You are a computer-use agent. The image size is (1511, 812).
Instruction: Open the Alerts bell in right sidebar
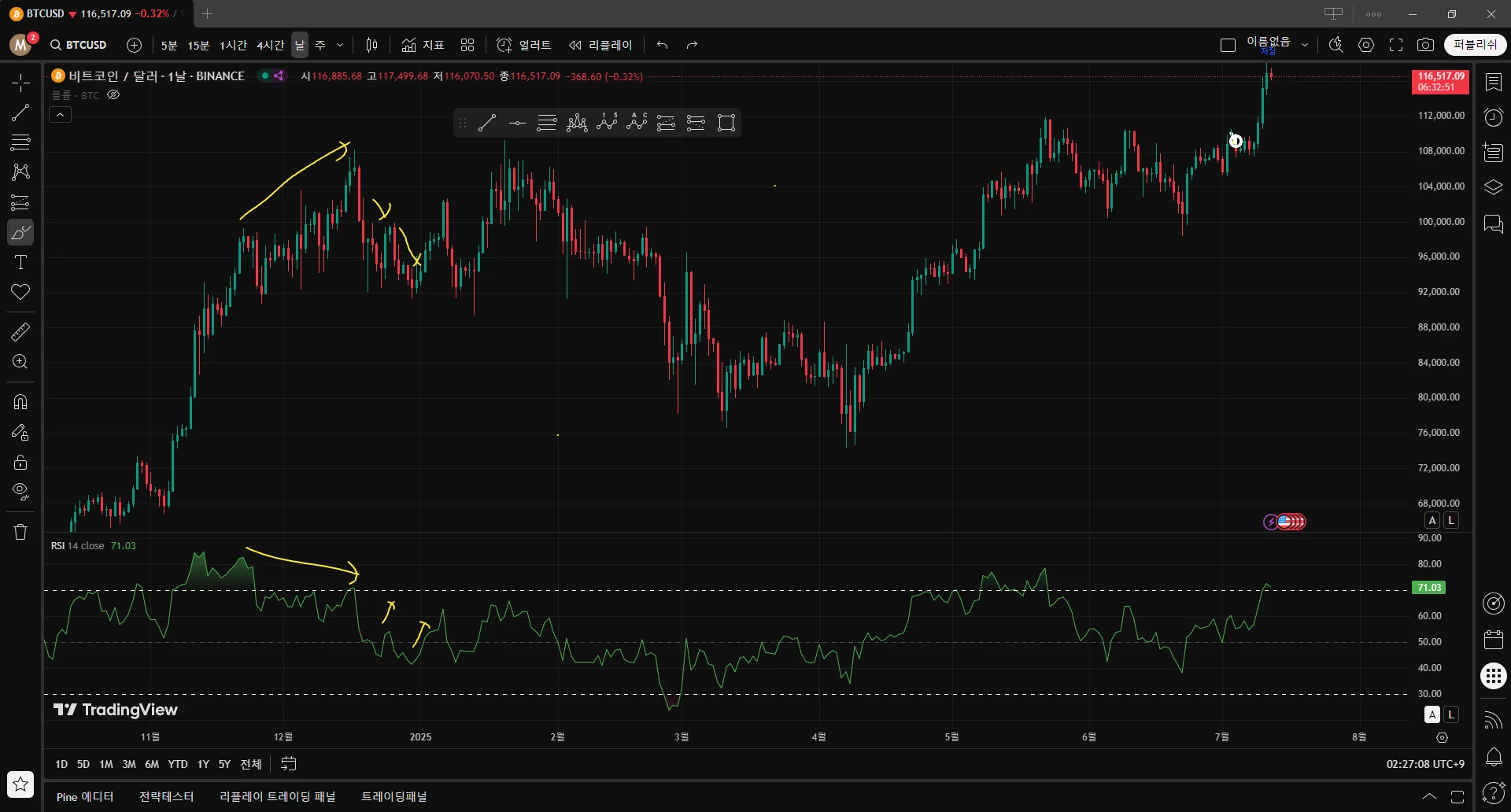(x=1493, y=757)
